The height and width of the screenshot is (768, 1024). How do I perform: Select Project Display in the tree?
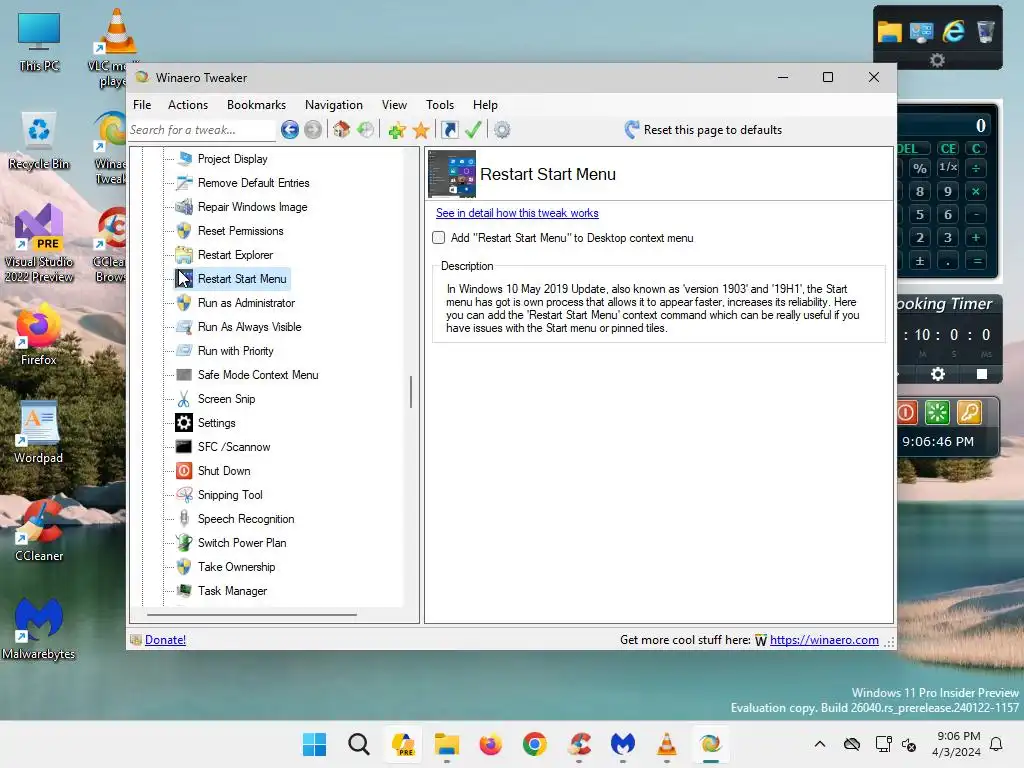click(232, 159)
